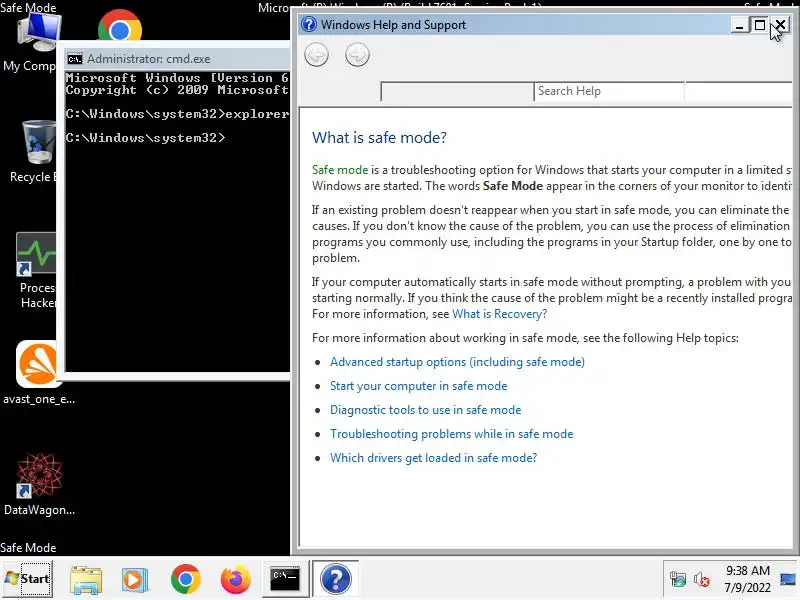The width and height of the screenshot is (800, 600).
Task: Open the What is Recovery? link
Action: pyautogui.click(x=499, y=314)
